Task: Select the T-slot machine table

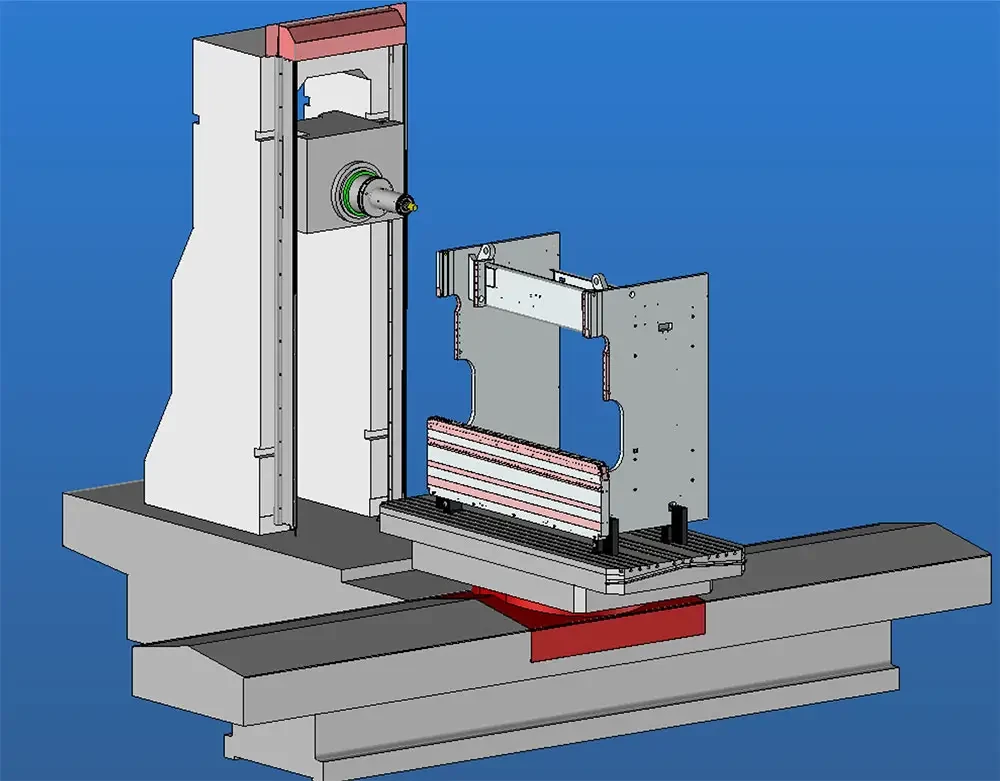Action: 561,545
